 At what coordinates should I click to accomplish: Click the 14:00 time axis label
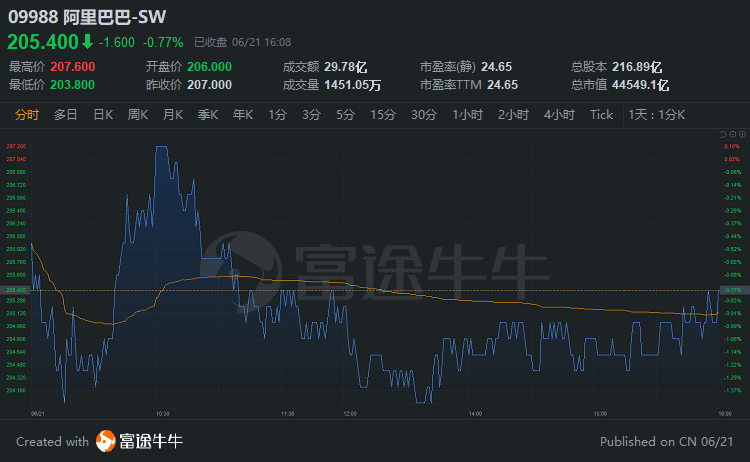475,414
